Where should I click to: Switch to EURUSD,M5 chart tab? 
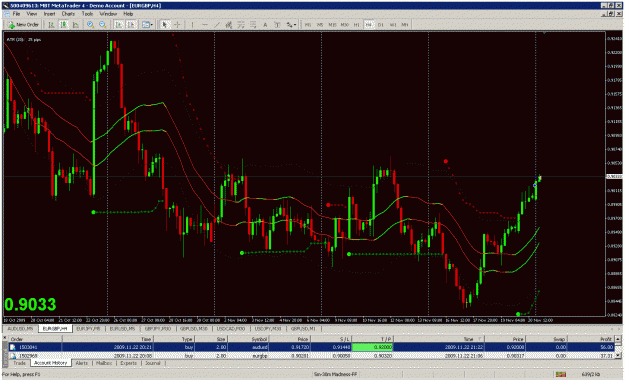click(x=122, y=329)
